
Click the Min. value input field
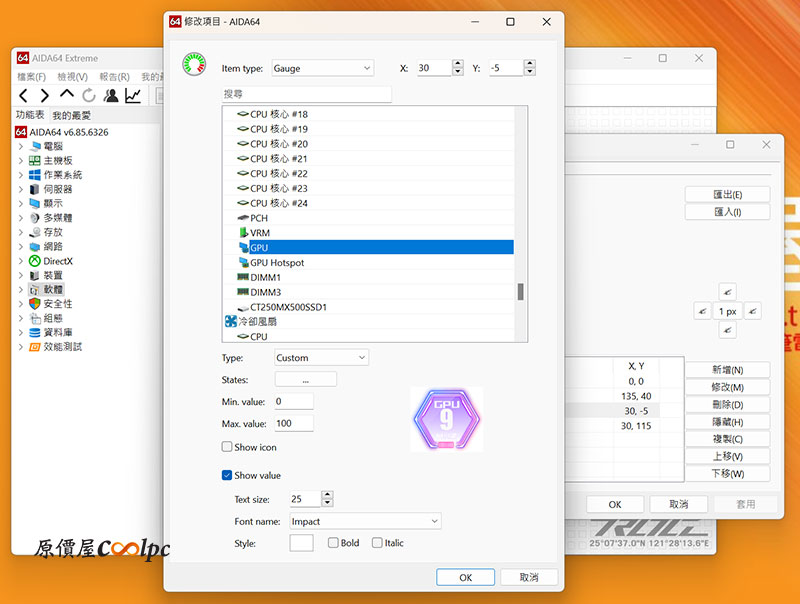pos(294,401)
